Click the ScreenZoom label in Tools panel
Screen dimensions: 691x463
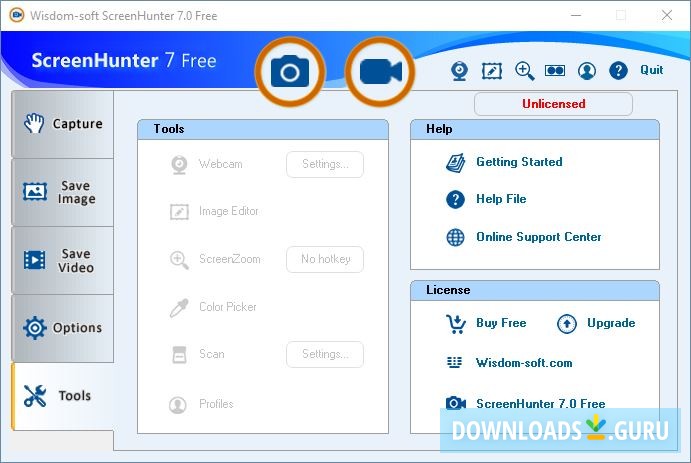230,259
